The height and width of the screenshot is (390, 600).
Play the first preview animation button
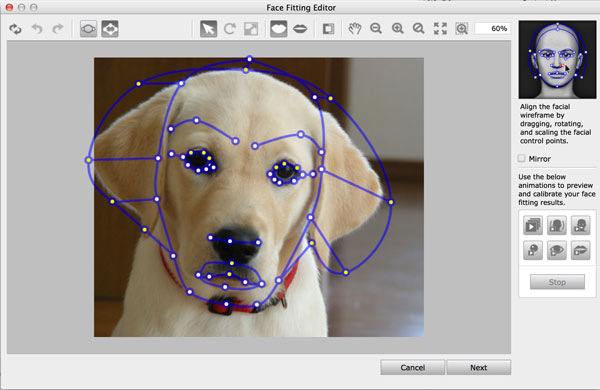point(533,225)
